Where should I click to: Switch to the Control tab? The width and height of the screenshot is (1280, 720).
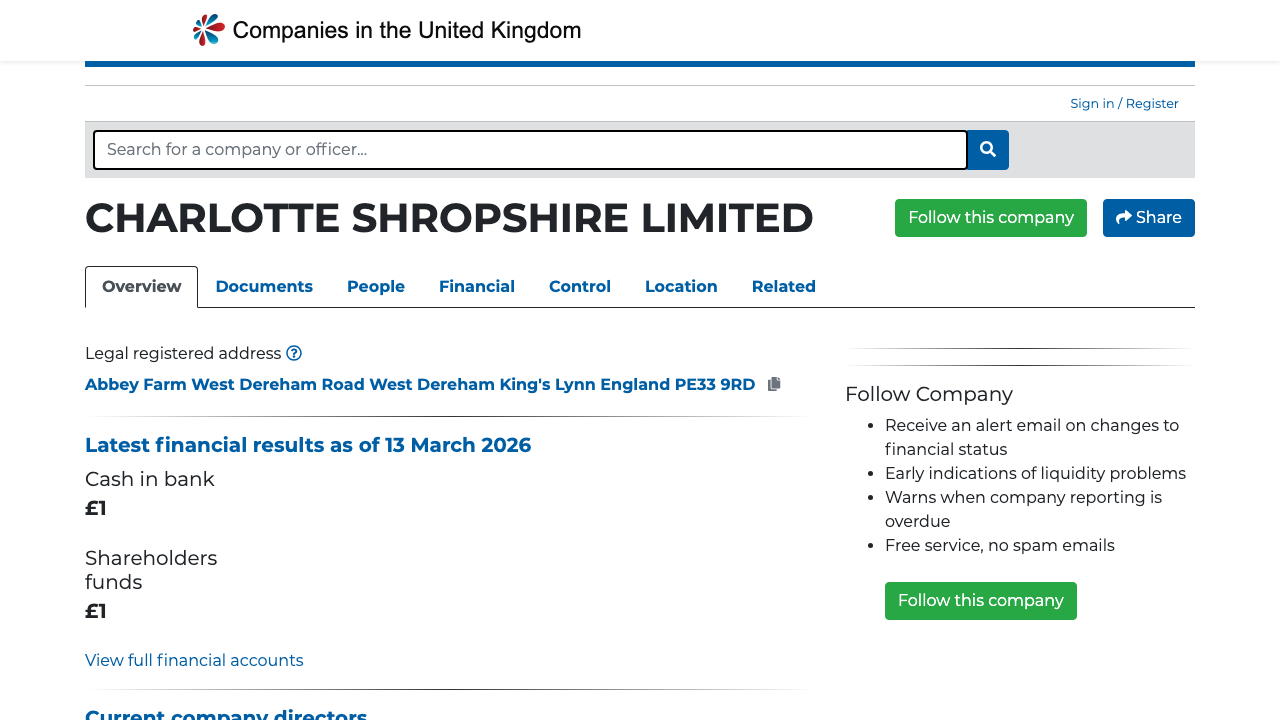tap(580, 287)
